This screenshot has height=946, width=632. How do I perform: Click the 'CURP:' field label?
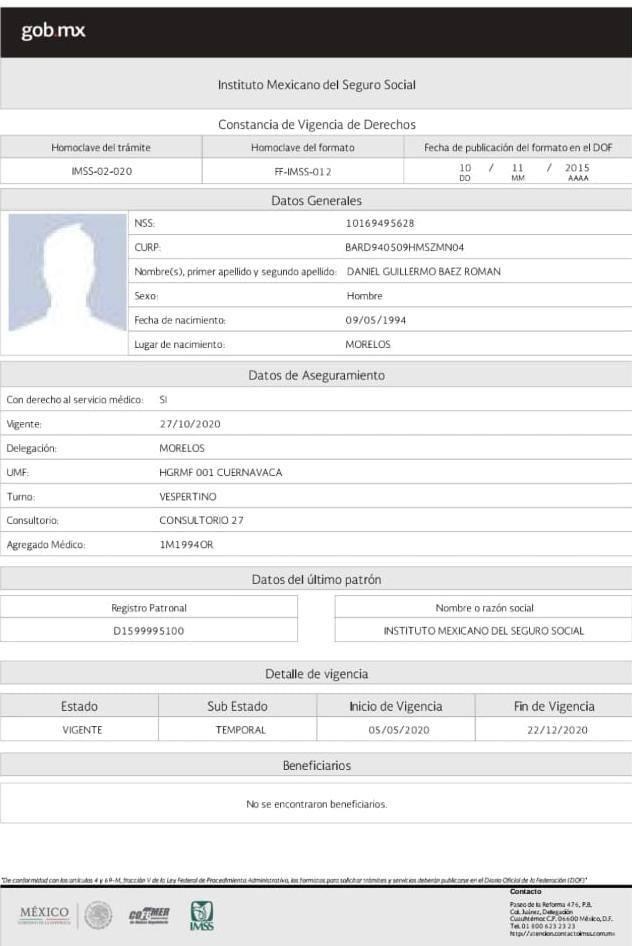tap(148, 247)
